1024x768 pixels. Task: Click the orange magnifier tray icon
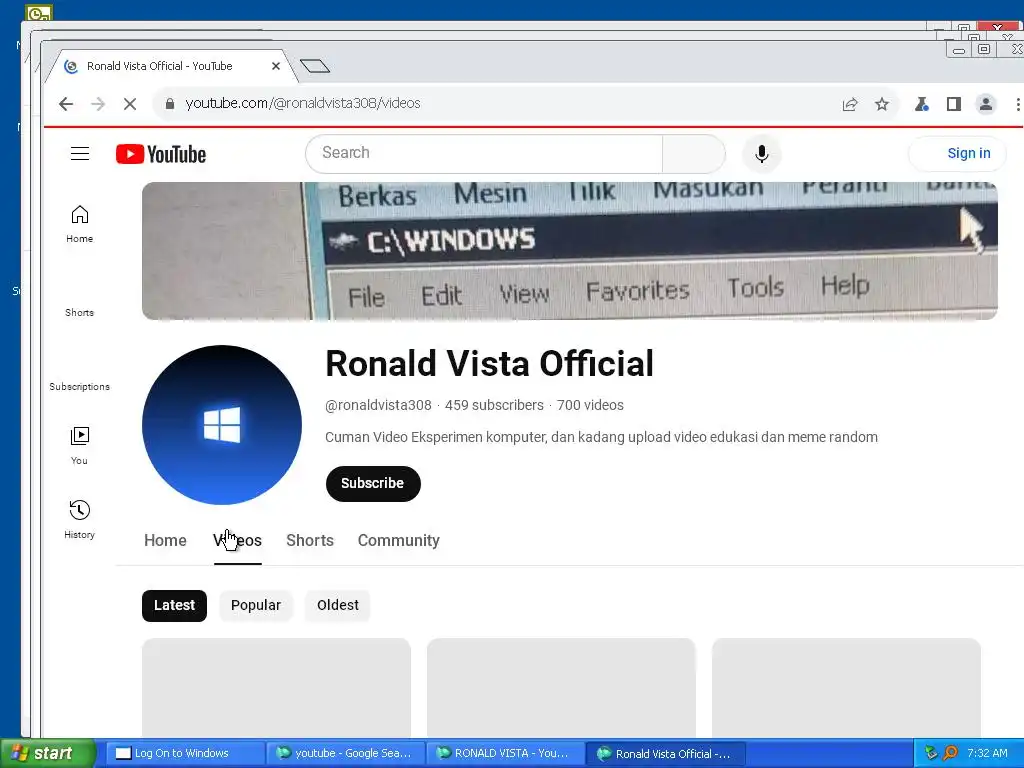[x=950, y=753]
